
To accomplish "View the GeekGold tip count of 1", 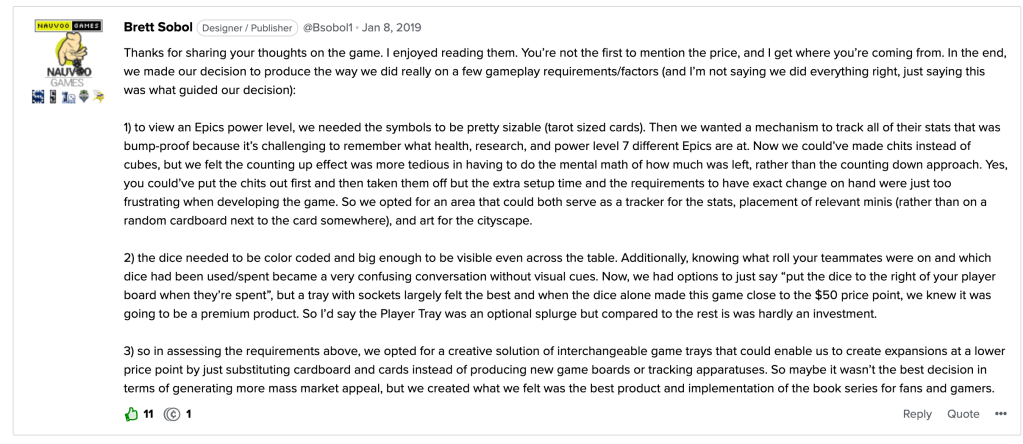I will click(188, 414).
